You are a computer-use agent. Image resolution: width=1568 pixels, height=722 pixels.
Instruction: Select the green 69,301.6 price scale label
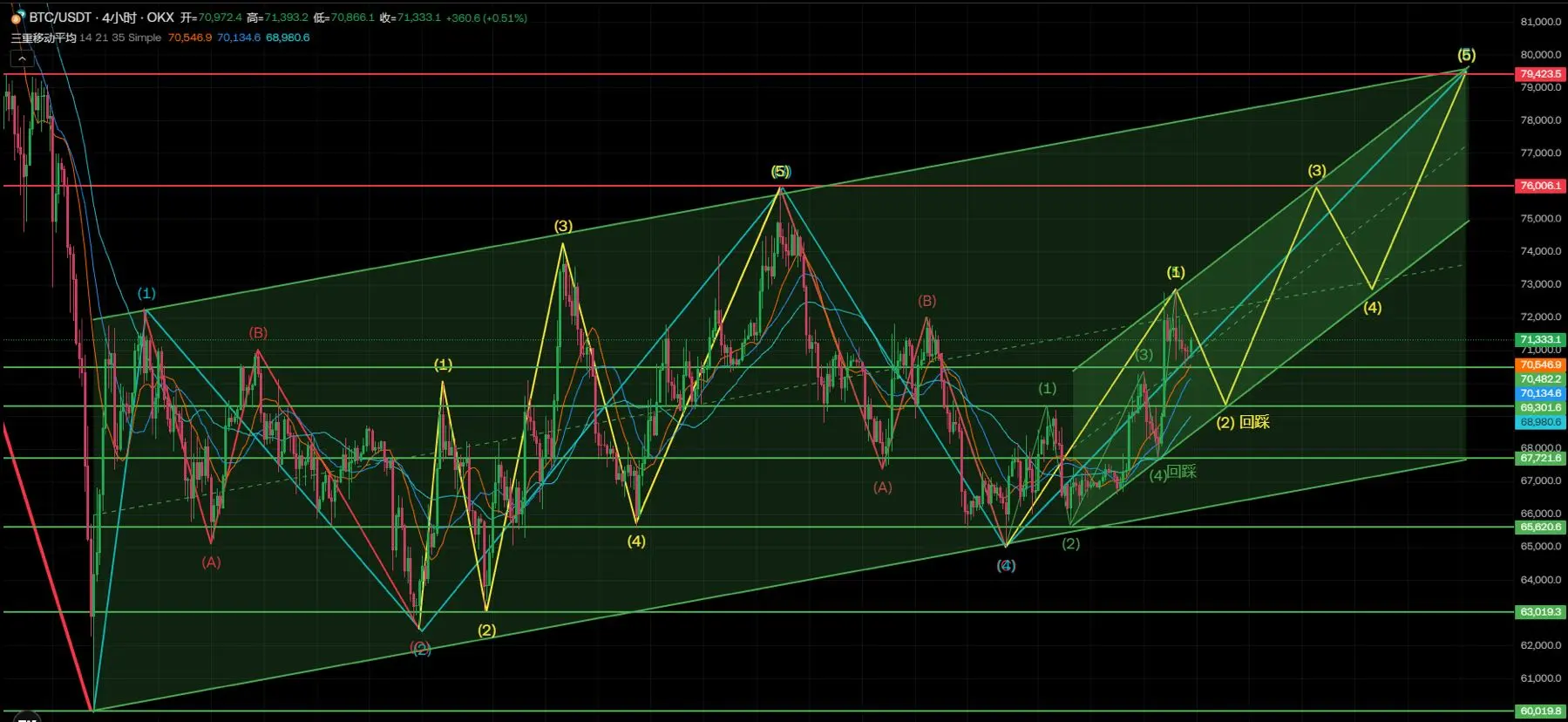click(1541, 407)
